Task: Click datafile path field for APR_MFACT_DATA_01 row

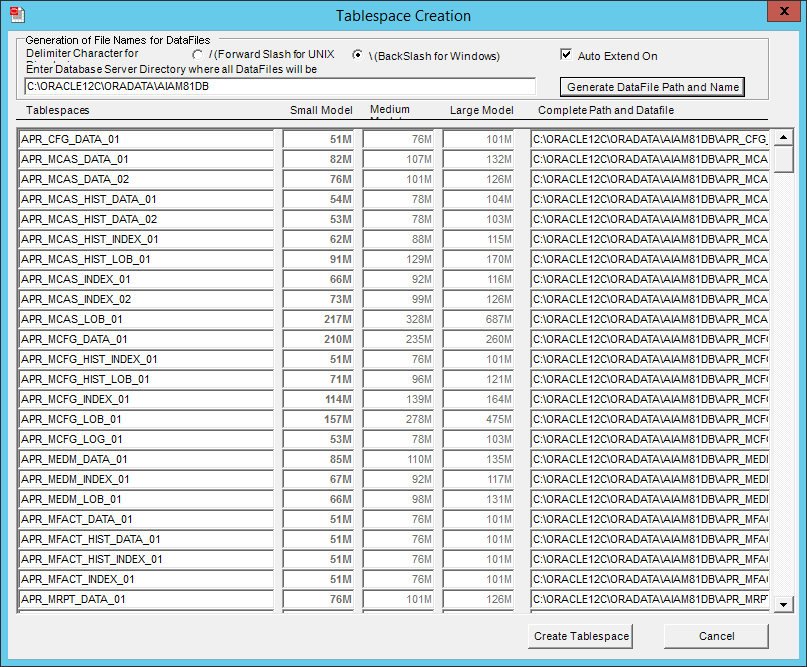Action: (x=650, y=520)
